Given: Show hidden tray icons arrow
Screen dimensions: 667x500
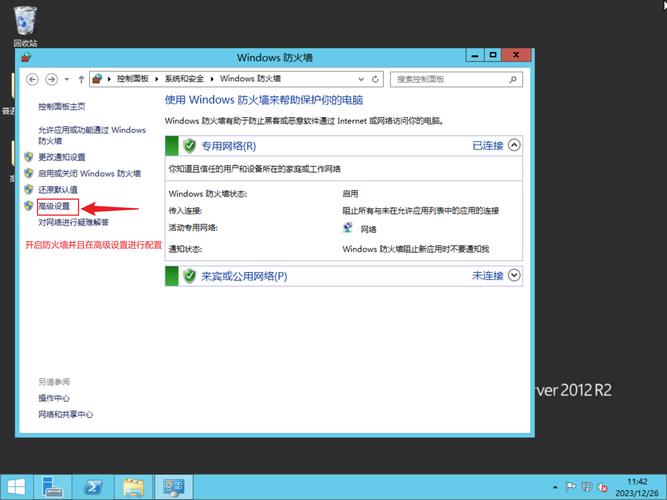Looking at the screenshot, I should tap(555, 487).
